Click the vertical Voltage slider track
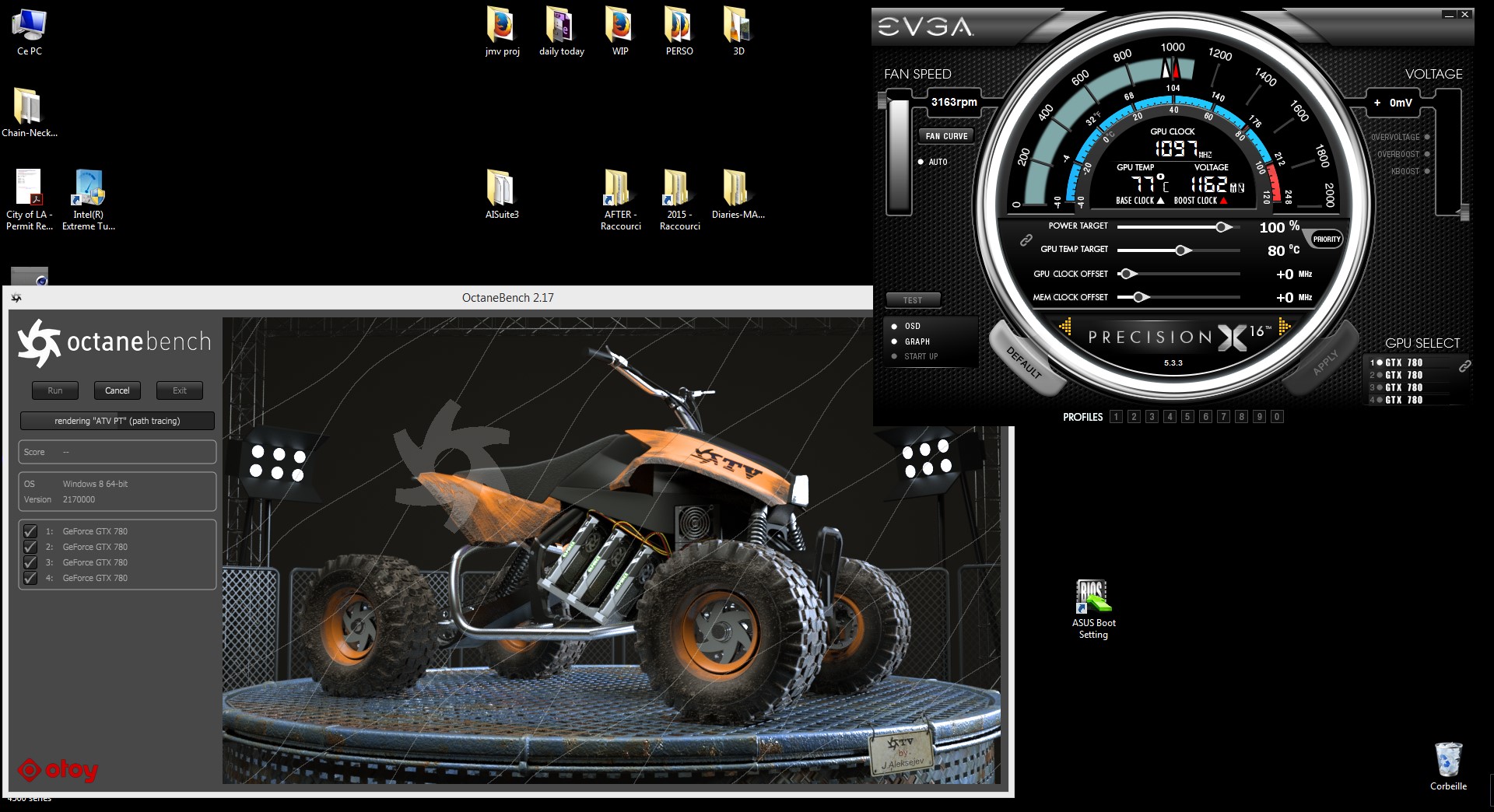The width and height of the screenshot is (1494, 812). [x=1448, y=153]
